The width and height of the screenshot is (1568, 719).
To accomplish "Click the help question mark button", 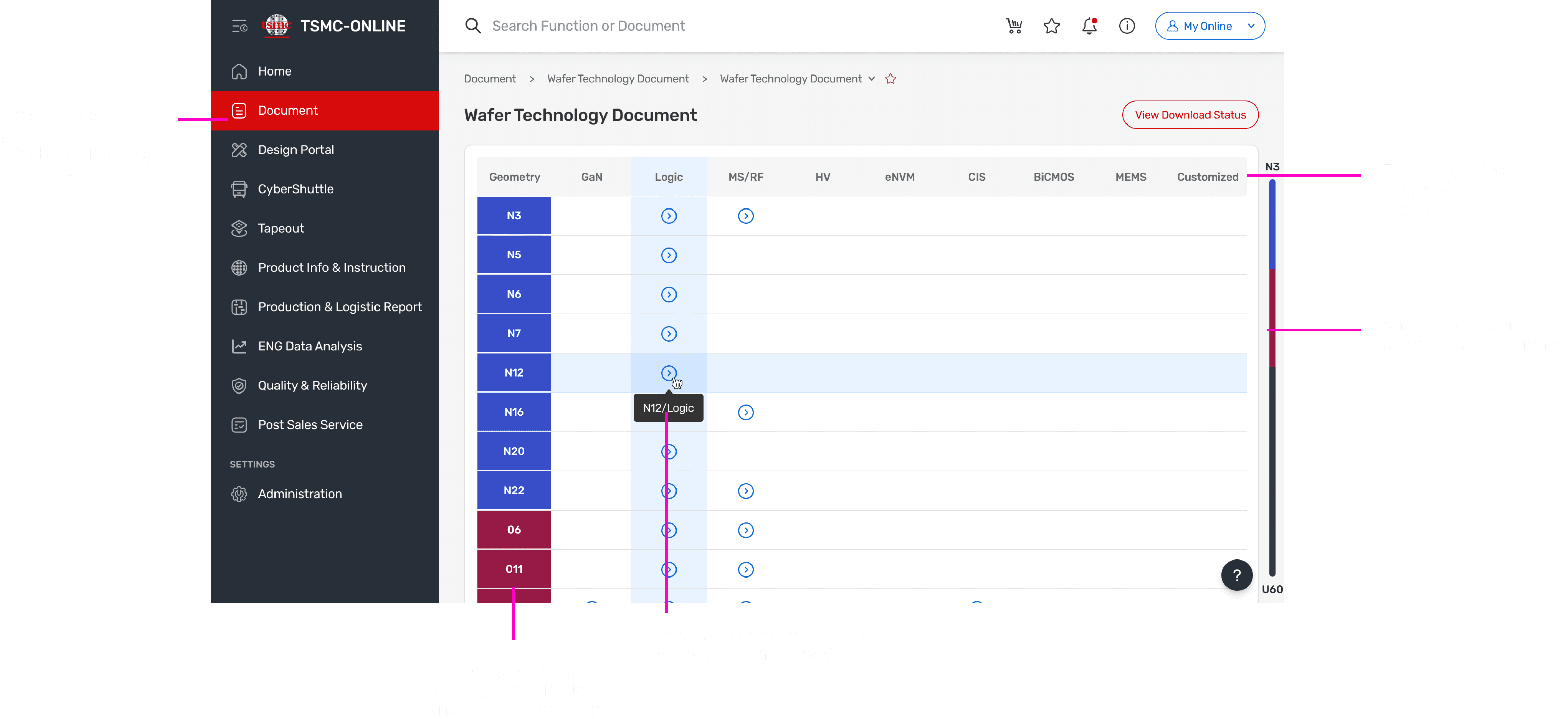I will point(1236,575).
